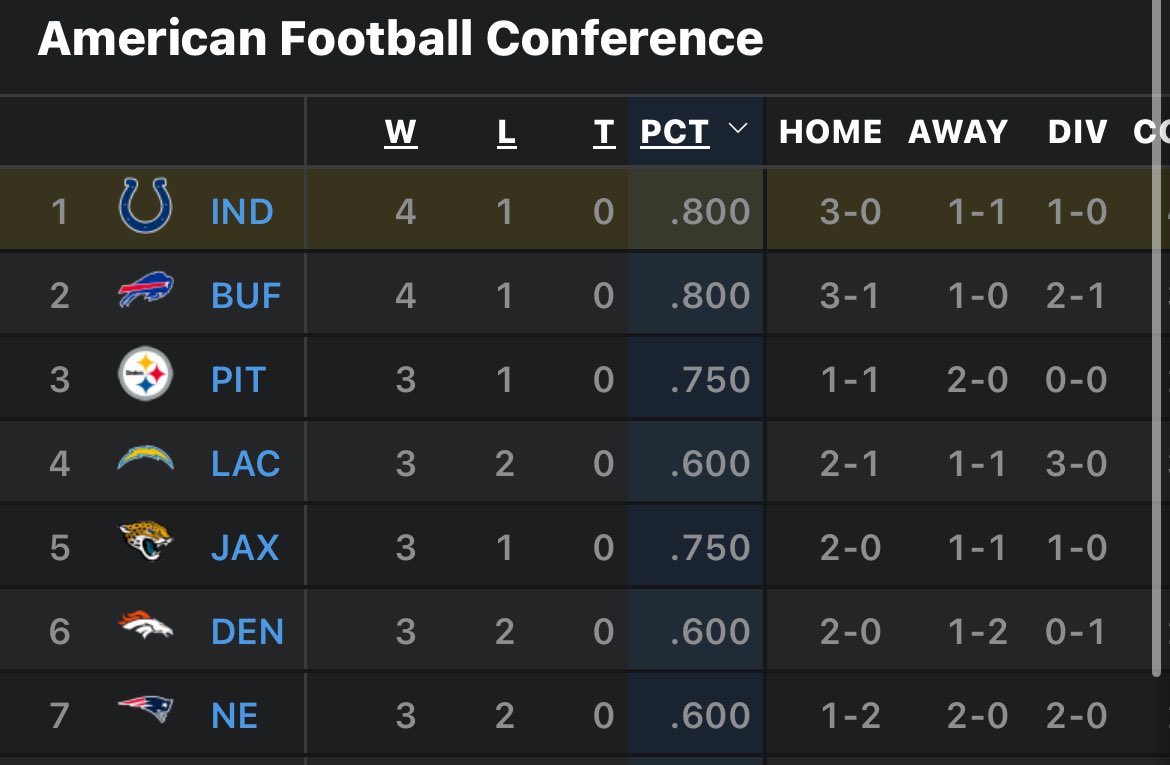The image size is (1170, 765).
Task: Open the DEN team link
Action: click(248, 632)
